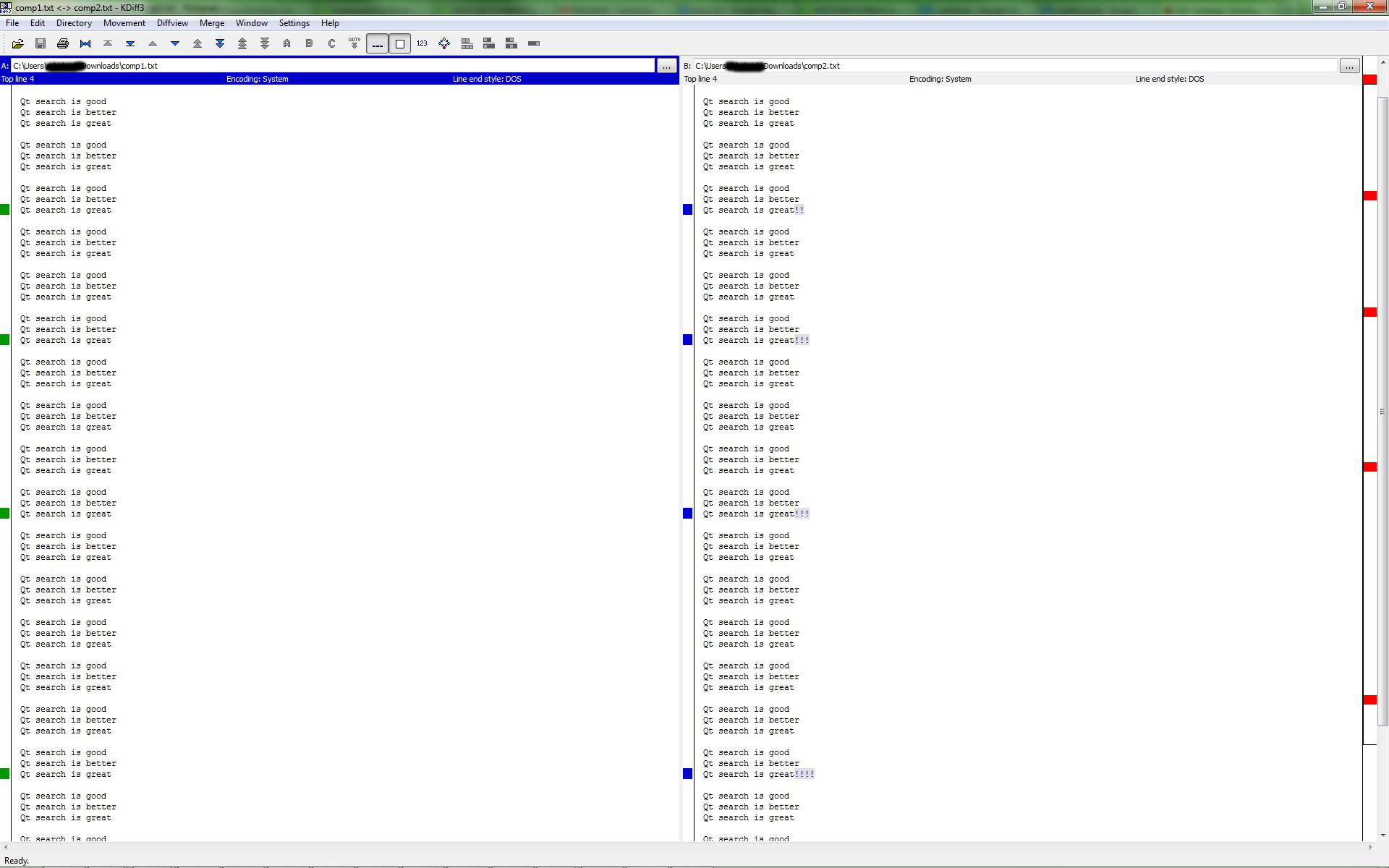1389x868 pixels.
Task: Toggle show white space square button
Action: [x=400, y=43]
